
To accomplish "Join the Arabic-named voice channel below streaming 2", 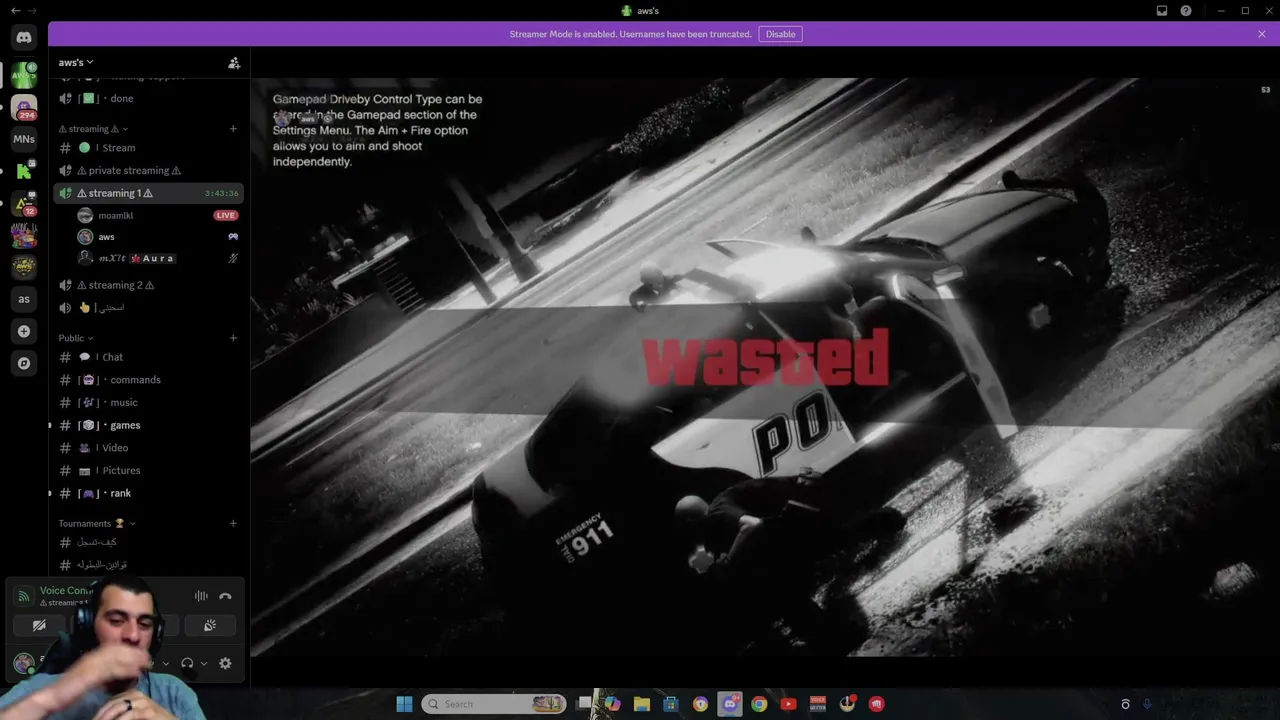I will click(148, 307).
